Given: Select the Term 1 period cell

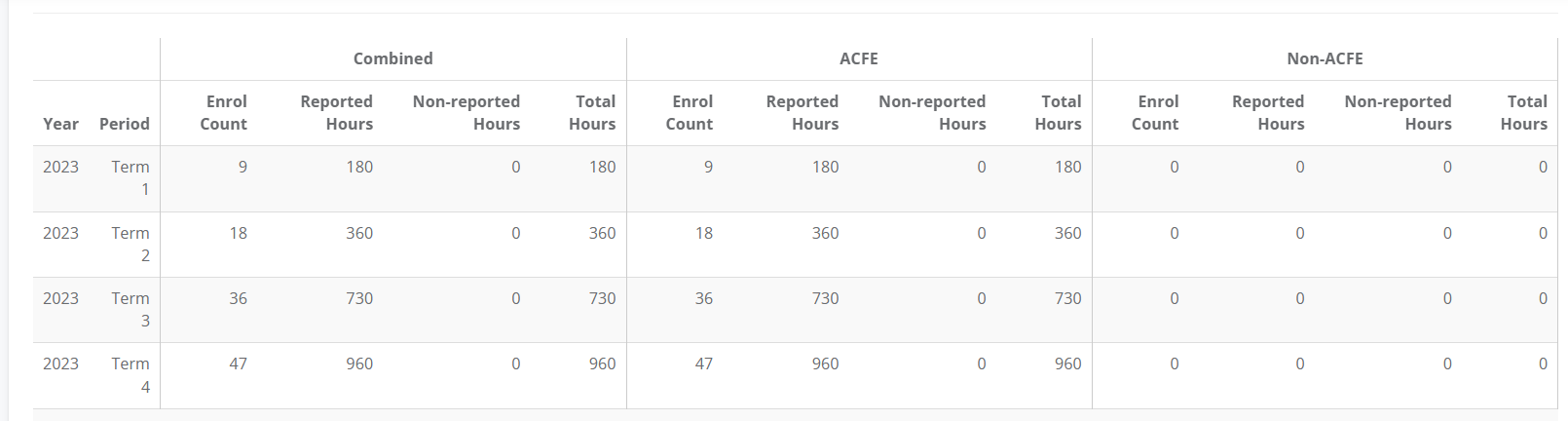Looking at the screenshot, I should [131, 177].
